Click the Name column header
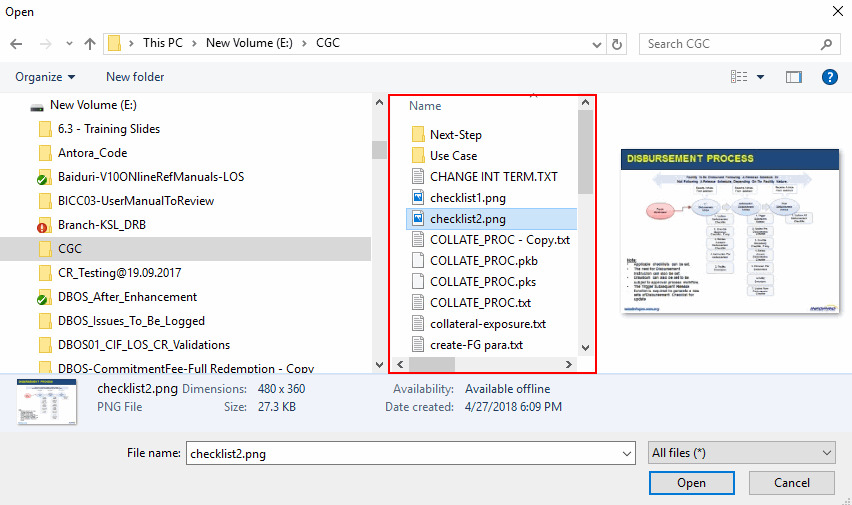 pyautogui.click(x=425, y=106)
